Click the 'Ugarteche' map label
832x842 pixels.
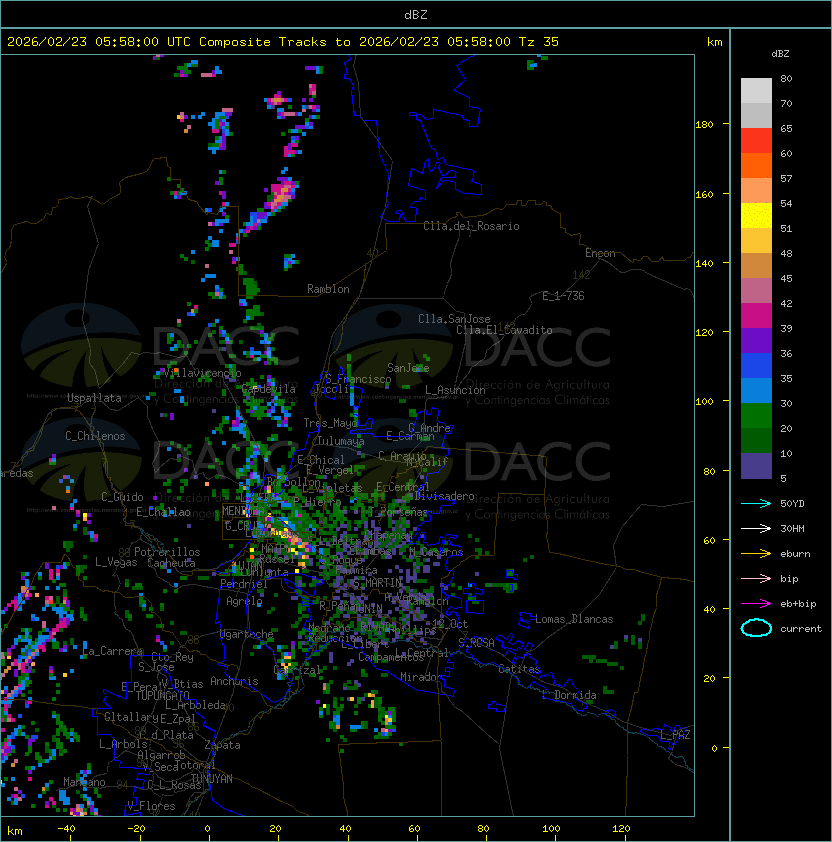click(x=247, y=634)
